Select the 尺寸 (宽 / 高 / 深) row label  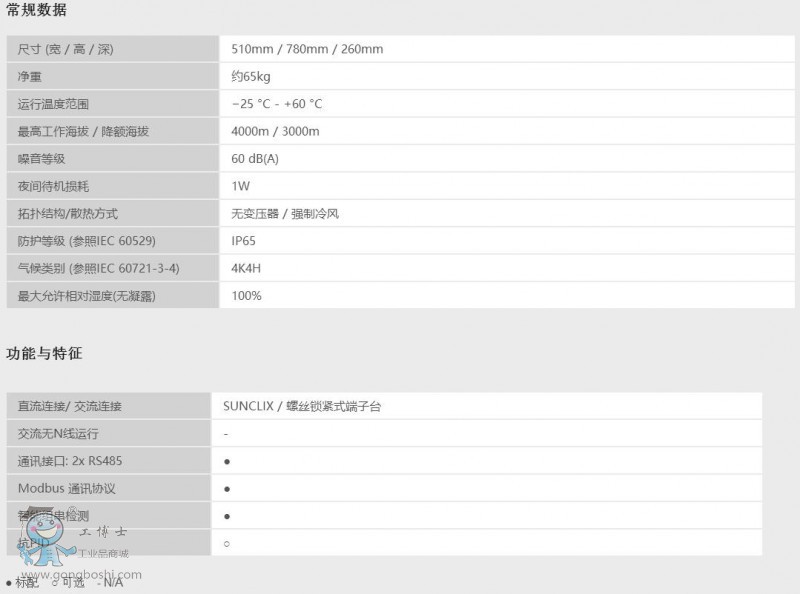pos(59,49)
